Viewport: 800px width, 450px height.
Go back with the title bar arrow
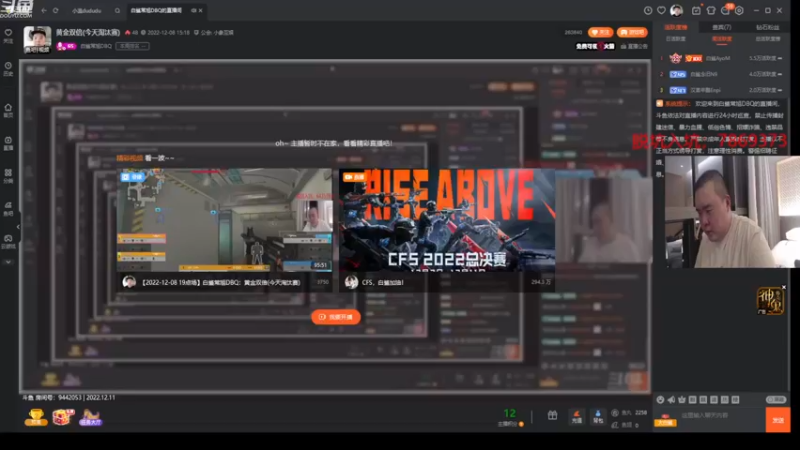tap(44, 10)
